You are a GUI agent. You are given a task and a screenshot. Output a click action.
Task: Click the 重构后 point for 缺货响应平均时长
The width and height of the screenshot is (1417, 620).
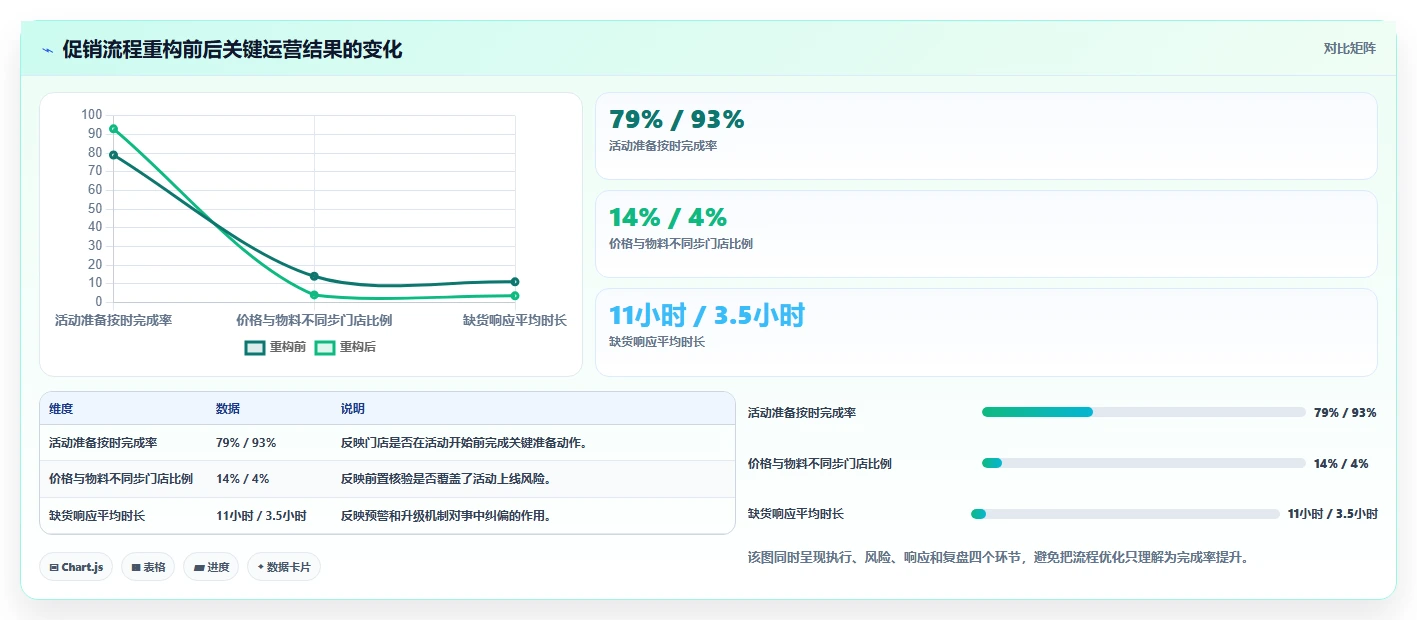(x=515, y=296)
